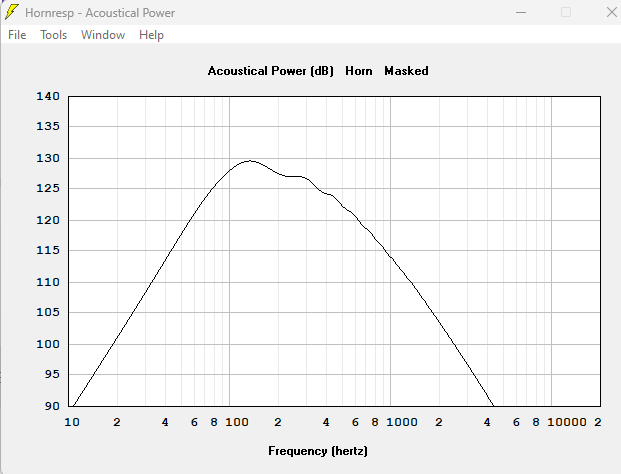621x474 pixels.
Task: Click the 100 Hz x-axis label
Action: pyautogui.click(x=237, y=422)
